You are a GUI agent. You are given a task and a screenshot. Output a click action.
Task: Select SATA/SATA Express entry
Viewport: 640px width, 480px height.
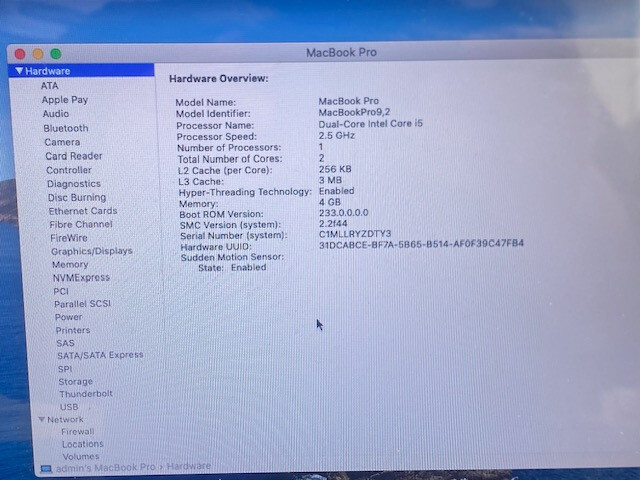[100, 355]
